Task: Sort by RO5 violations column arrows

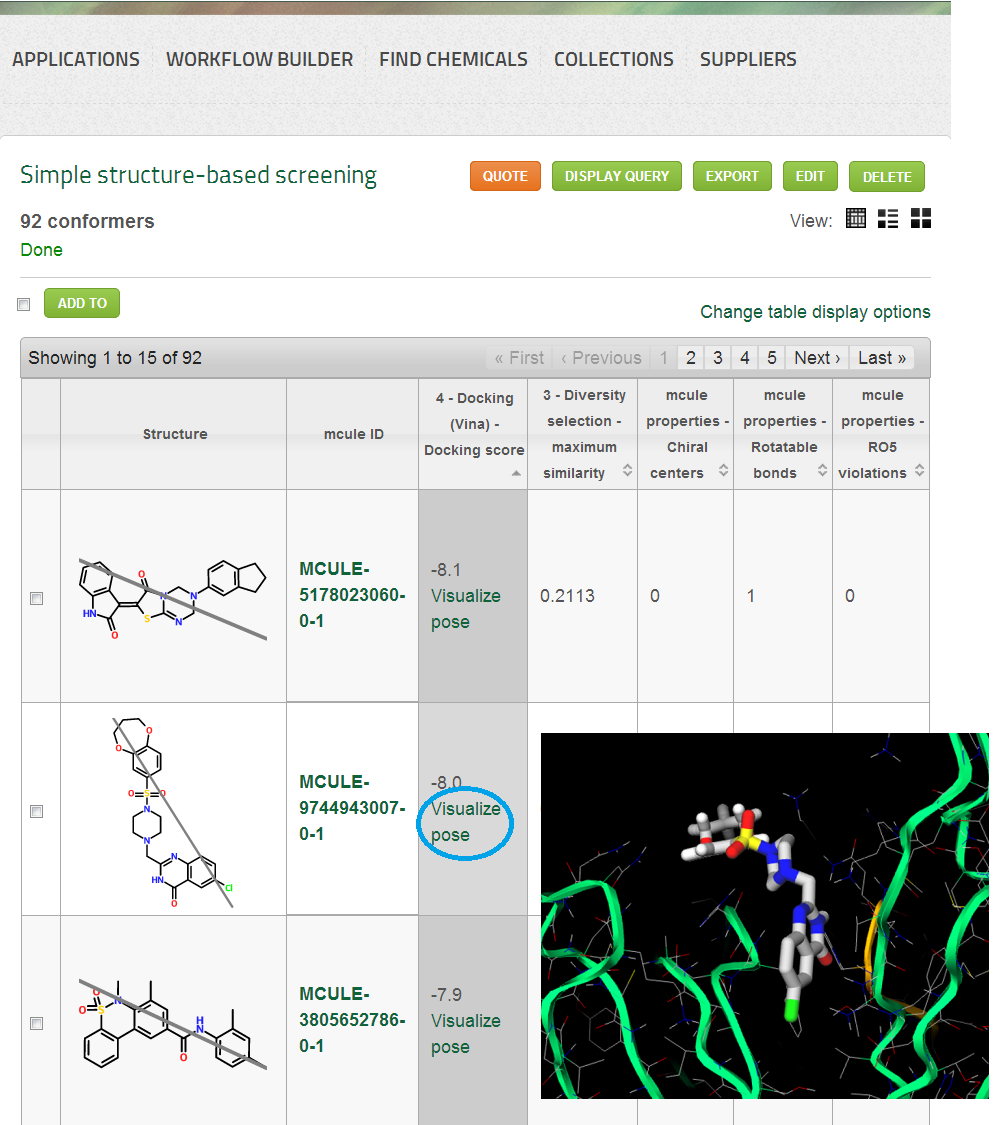Action: point(920,471)
